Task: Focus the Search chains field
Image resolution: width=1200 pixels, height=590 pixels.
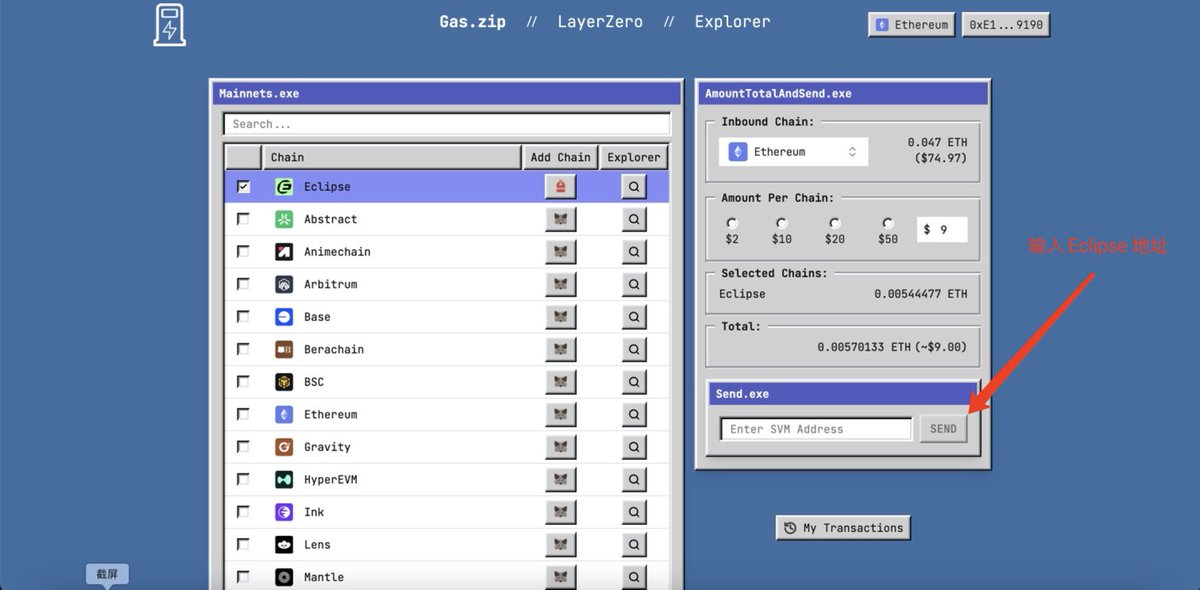Action: tap(446, 124)
